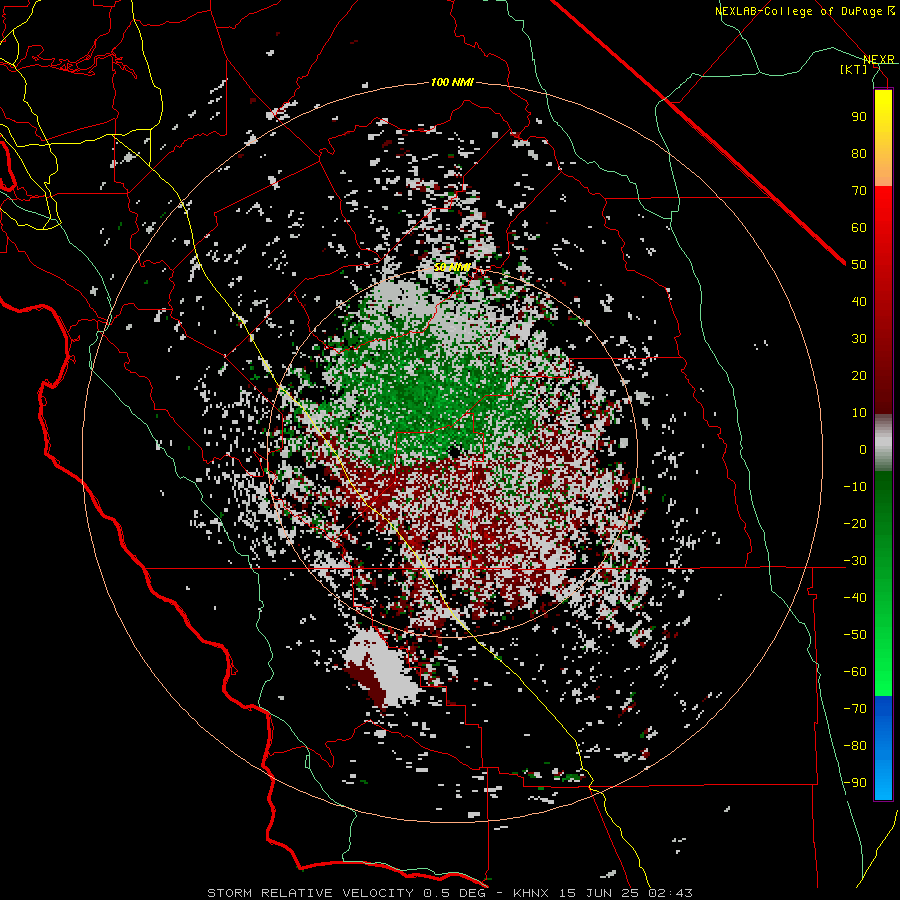Click the 90 value on the velocity scale
The width and height of the screenshot is (900, 900).
coord(859,117)
